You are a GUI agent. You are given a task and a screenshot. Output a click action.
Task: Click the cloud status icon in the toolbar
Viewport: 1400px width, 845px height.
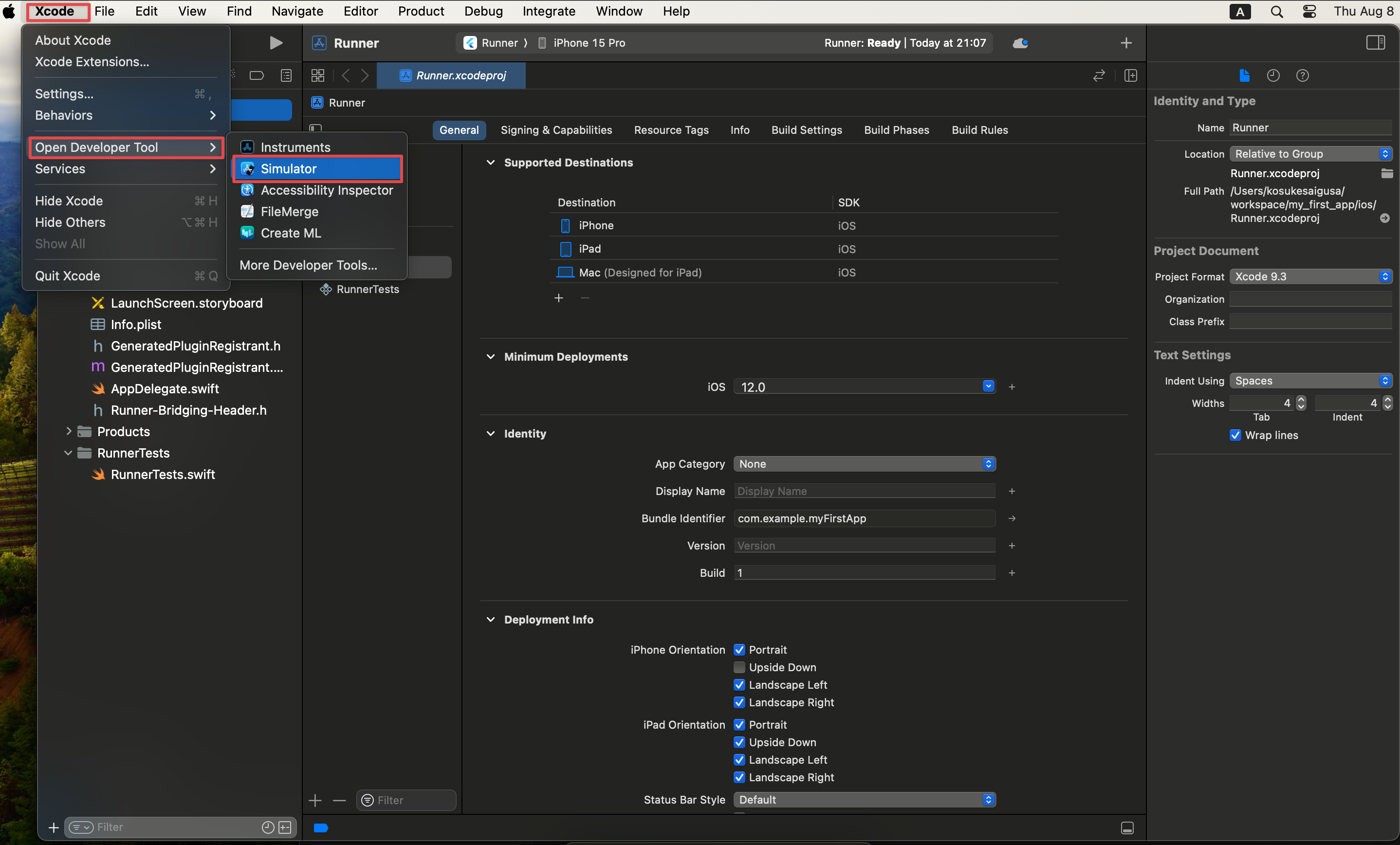(1020, 43)
